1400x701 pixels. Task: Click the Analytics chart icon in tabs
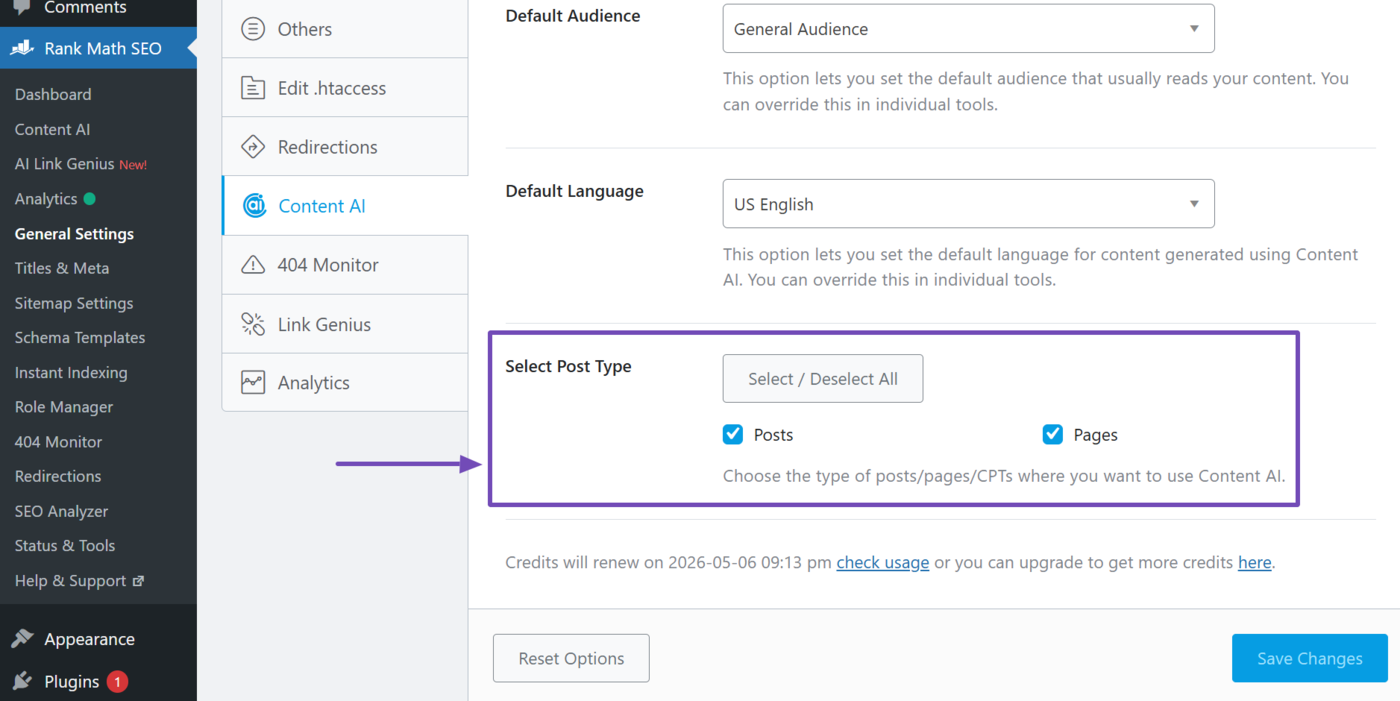click(x=253, y=383)
